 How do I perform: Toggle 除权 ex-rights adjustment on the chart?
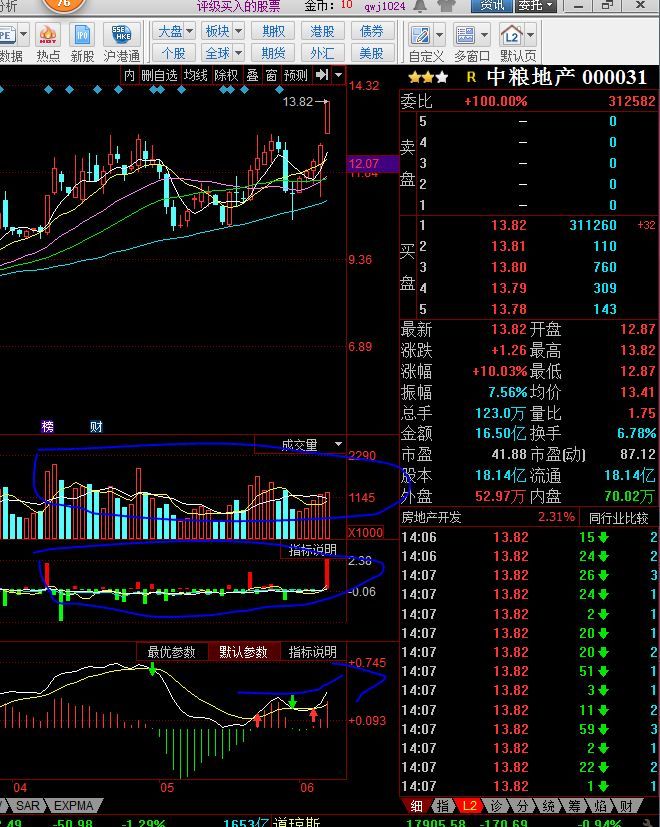226,75
